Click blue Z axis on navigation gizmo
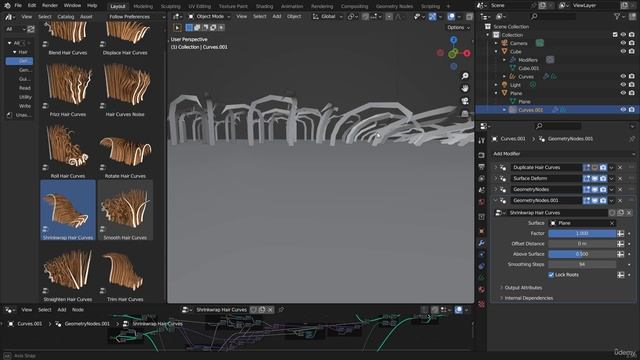 (x=453, y=40)
